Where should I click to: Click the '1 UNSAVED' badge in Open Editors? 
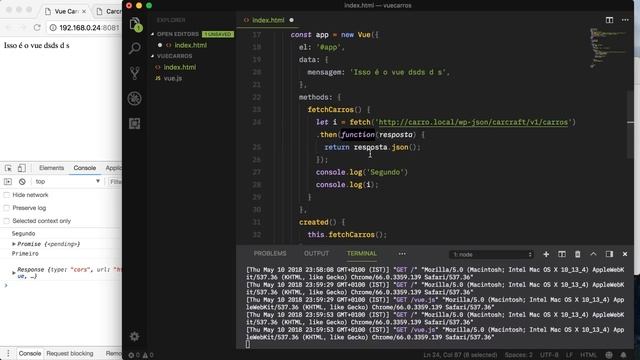(x=218, y=34)
